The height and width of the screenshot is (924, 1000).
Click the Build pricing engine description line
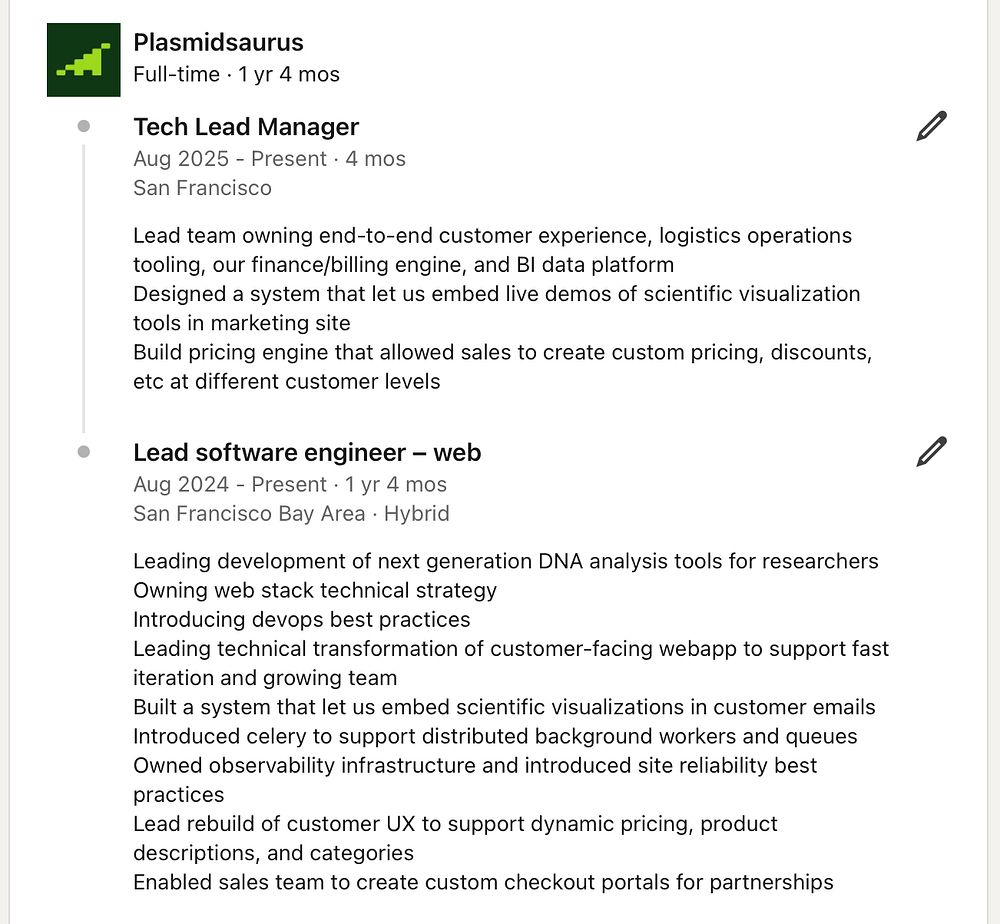[x=502, y=352]
